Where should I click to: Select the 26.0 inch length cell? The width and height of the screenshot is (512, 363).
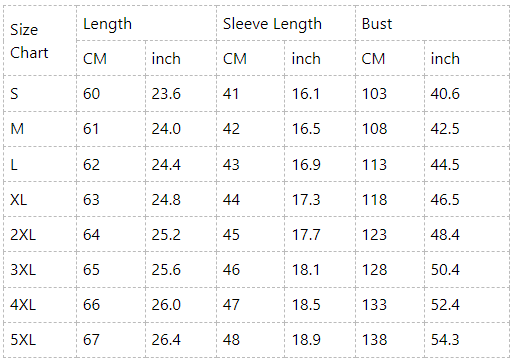pyautogui.click(x=181, y=305)
